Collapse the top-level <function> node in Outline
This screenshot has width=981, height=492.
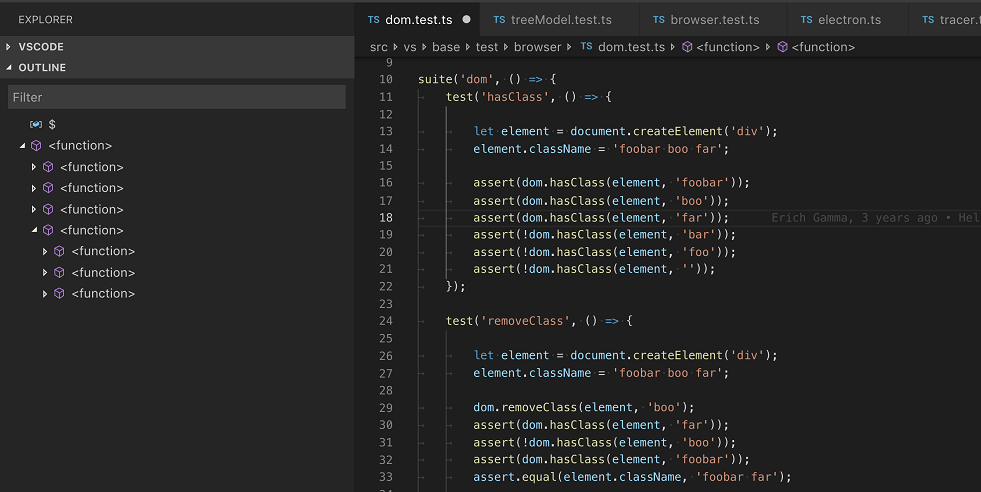(x=23, y=146)
